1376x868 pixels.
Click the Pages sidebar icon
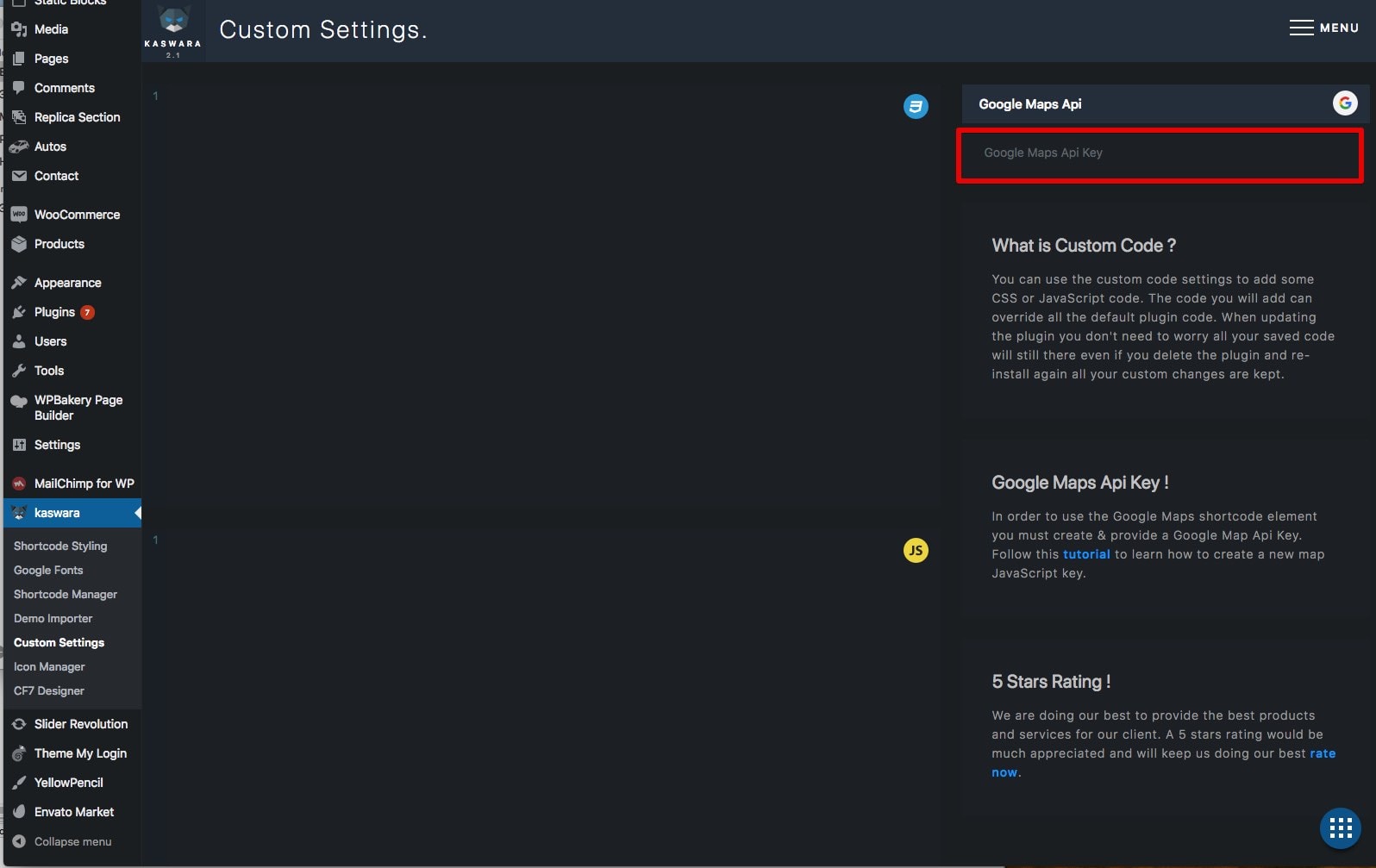click(x=19, y=59)
